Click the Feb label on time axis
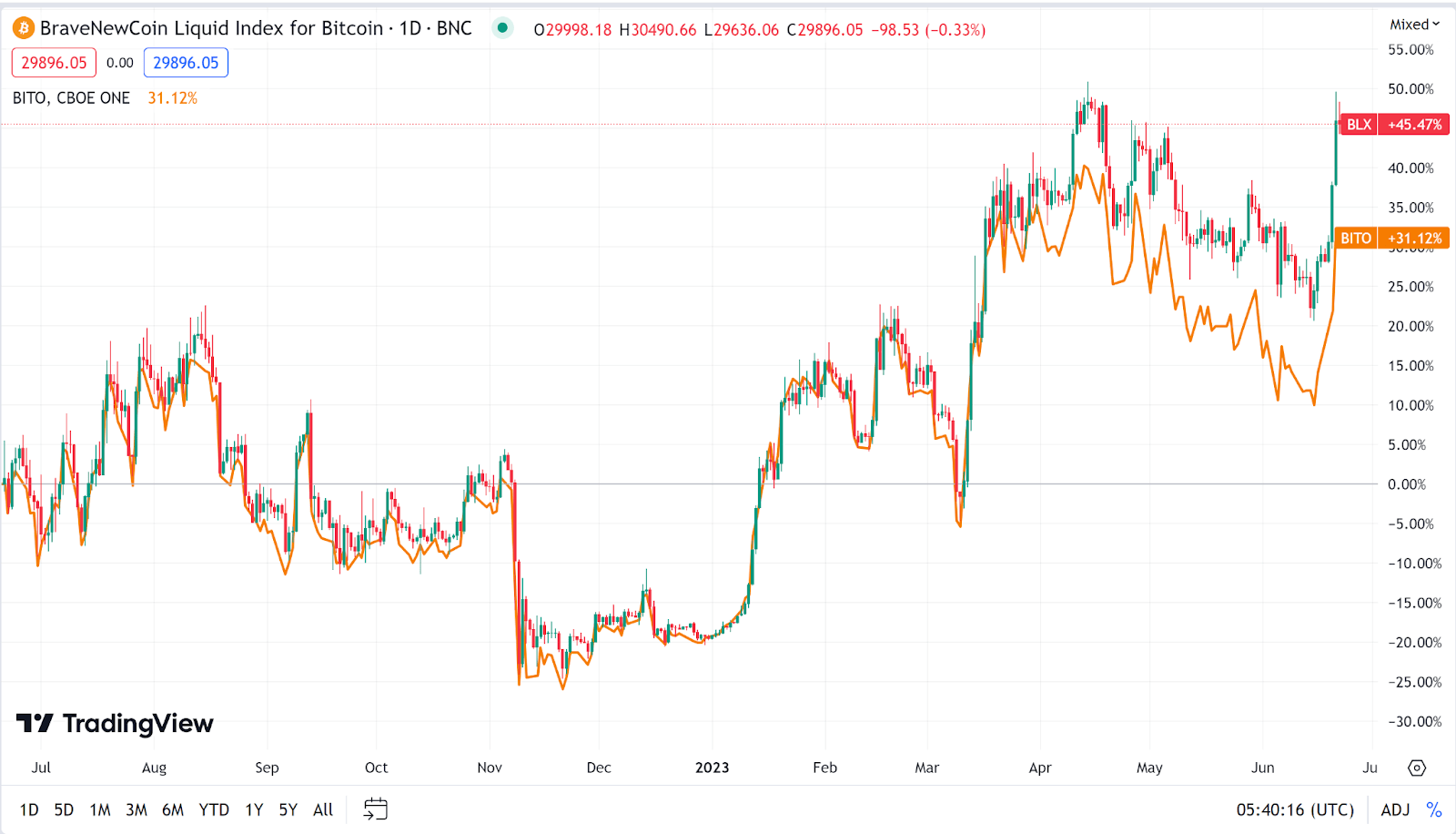This screenshot has width=1456, height=834. (825, 768)
